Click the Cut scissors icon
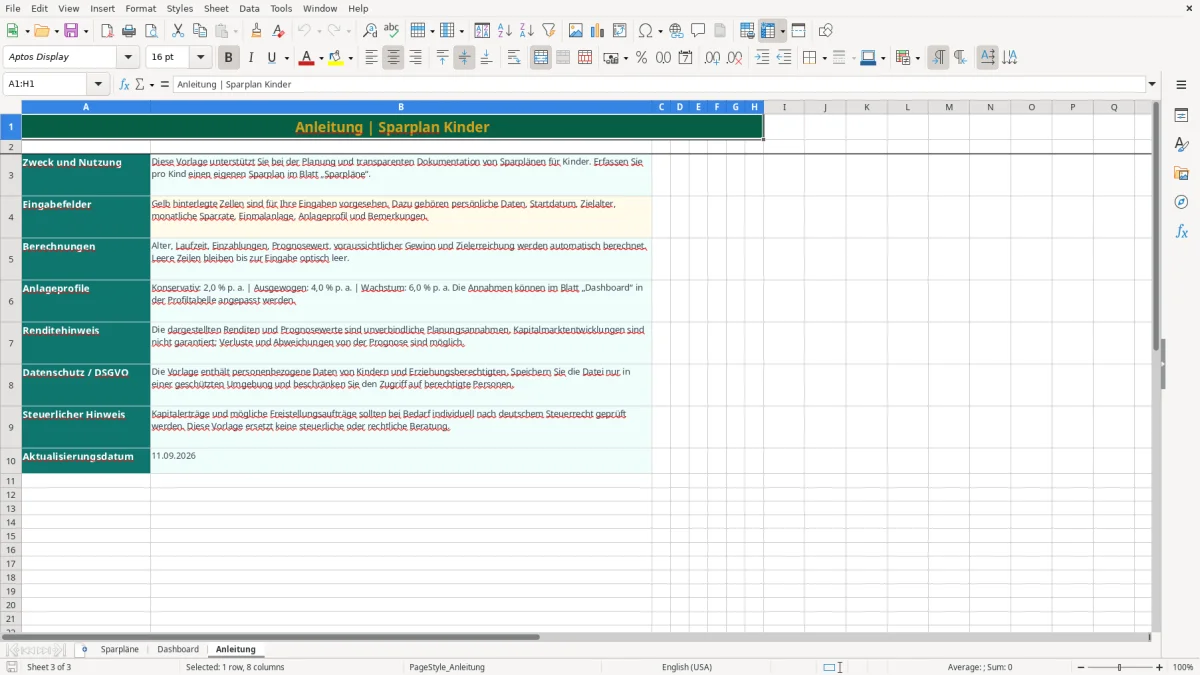The image size is (1200, 675). coord(178,31)
